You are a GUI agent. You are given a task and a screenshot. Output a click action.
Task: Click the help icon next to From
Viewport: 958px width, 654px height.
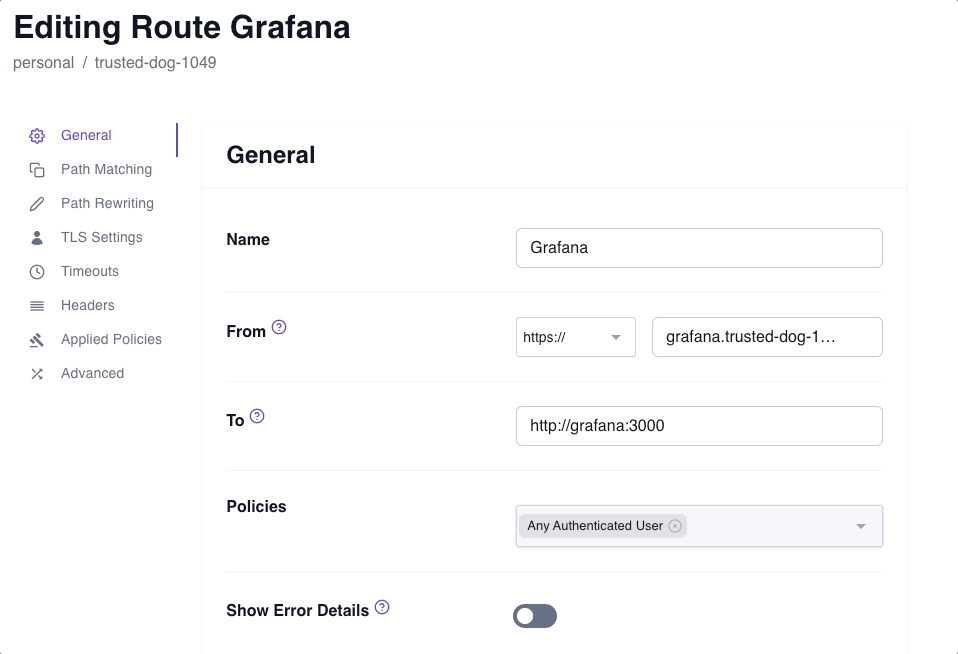click(279, 325)
